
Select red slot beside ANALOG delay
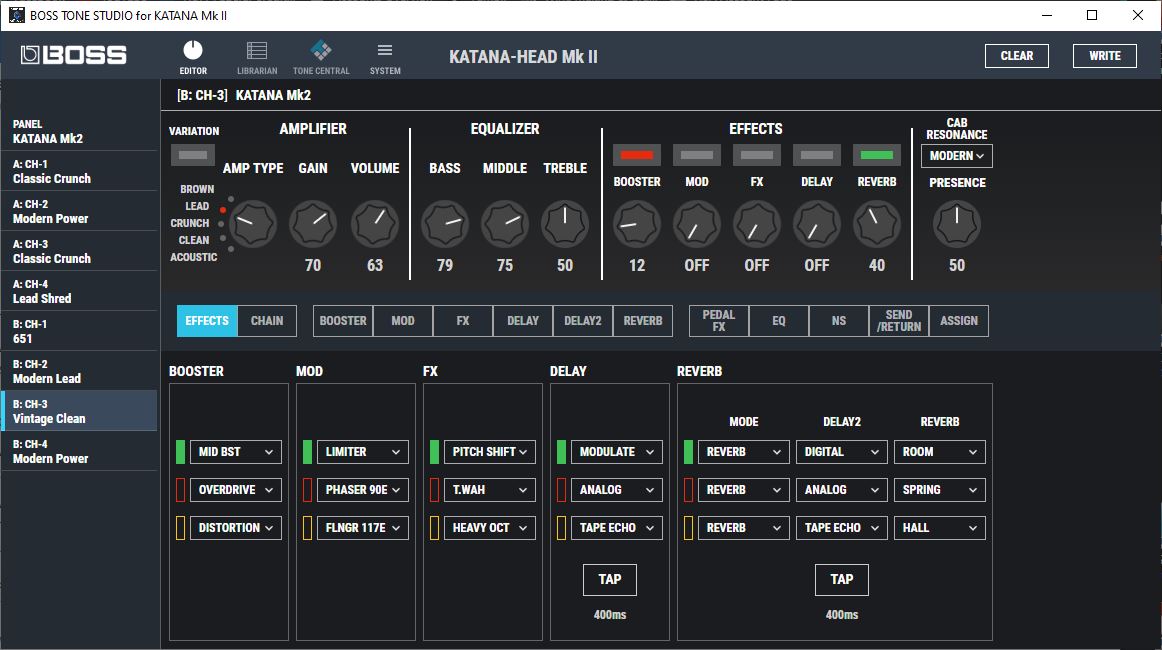pos(561,490)
